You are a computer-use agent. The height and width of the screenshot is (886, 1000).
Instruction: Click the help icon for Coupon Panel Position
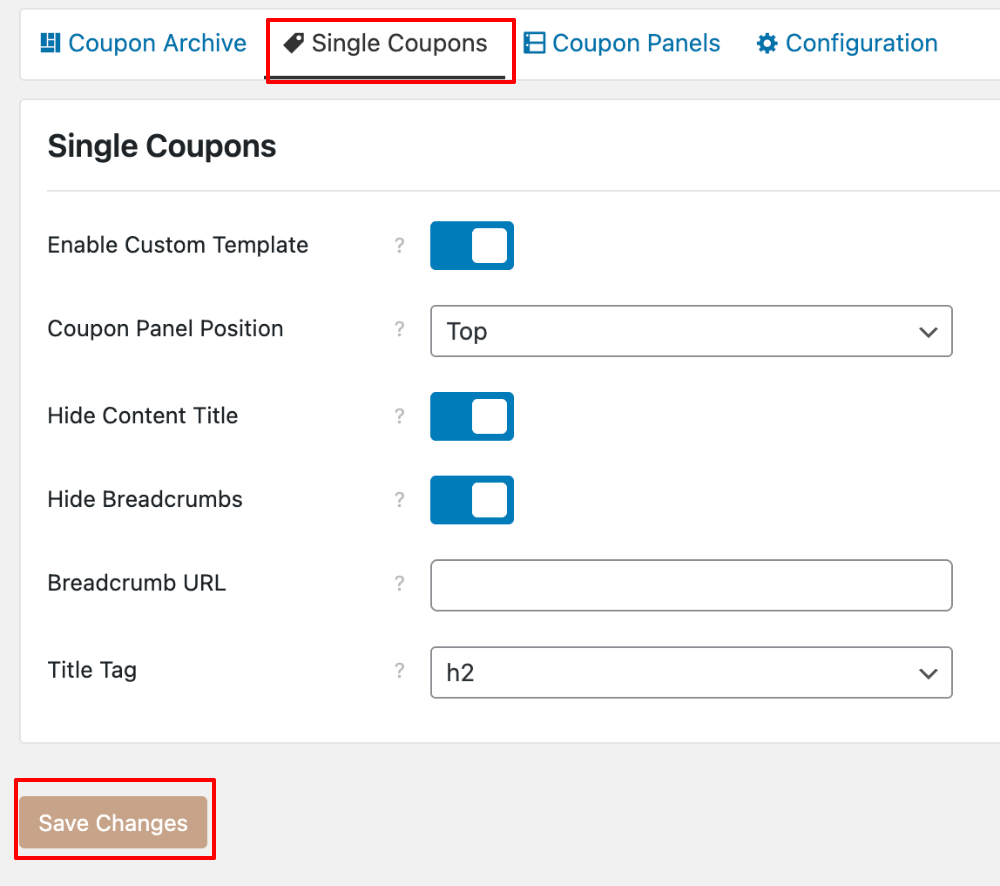point(400,330)
